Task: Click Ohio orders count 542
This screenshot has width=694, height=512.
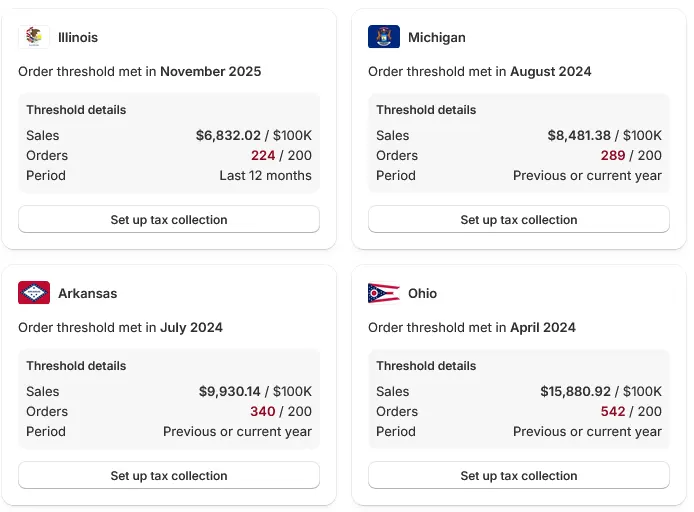Action: click(613, 412)
